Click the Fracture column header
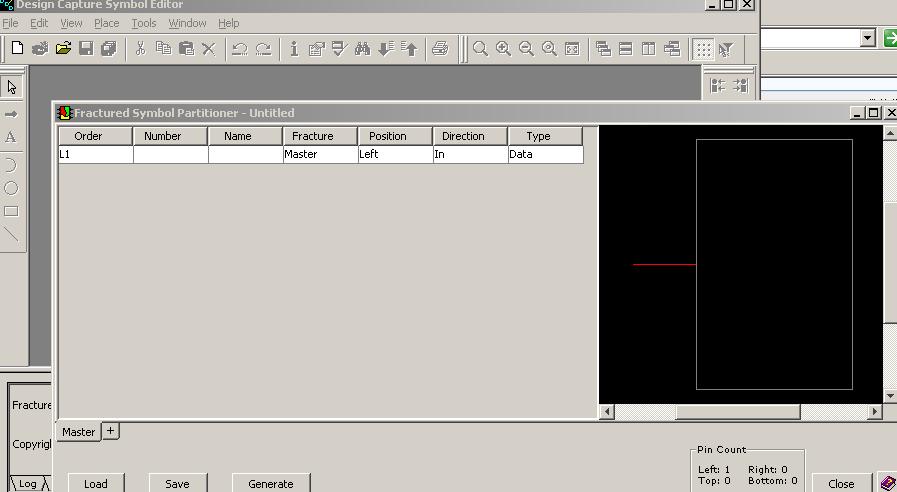 pos(320,136)
